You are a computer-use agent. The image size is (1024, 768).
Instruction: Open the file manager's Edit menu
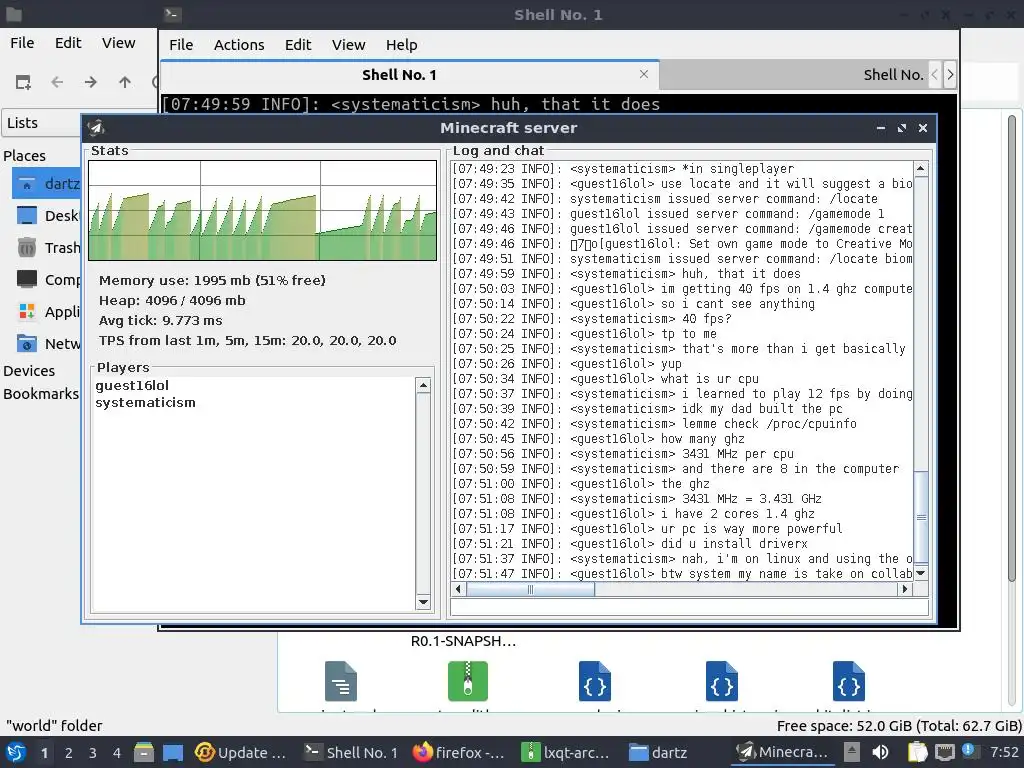click(x=68, y=43)
